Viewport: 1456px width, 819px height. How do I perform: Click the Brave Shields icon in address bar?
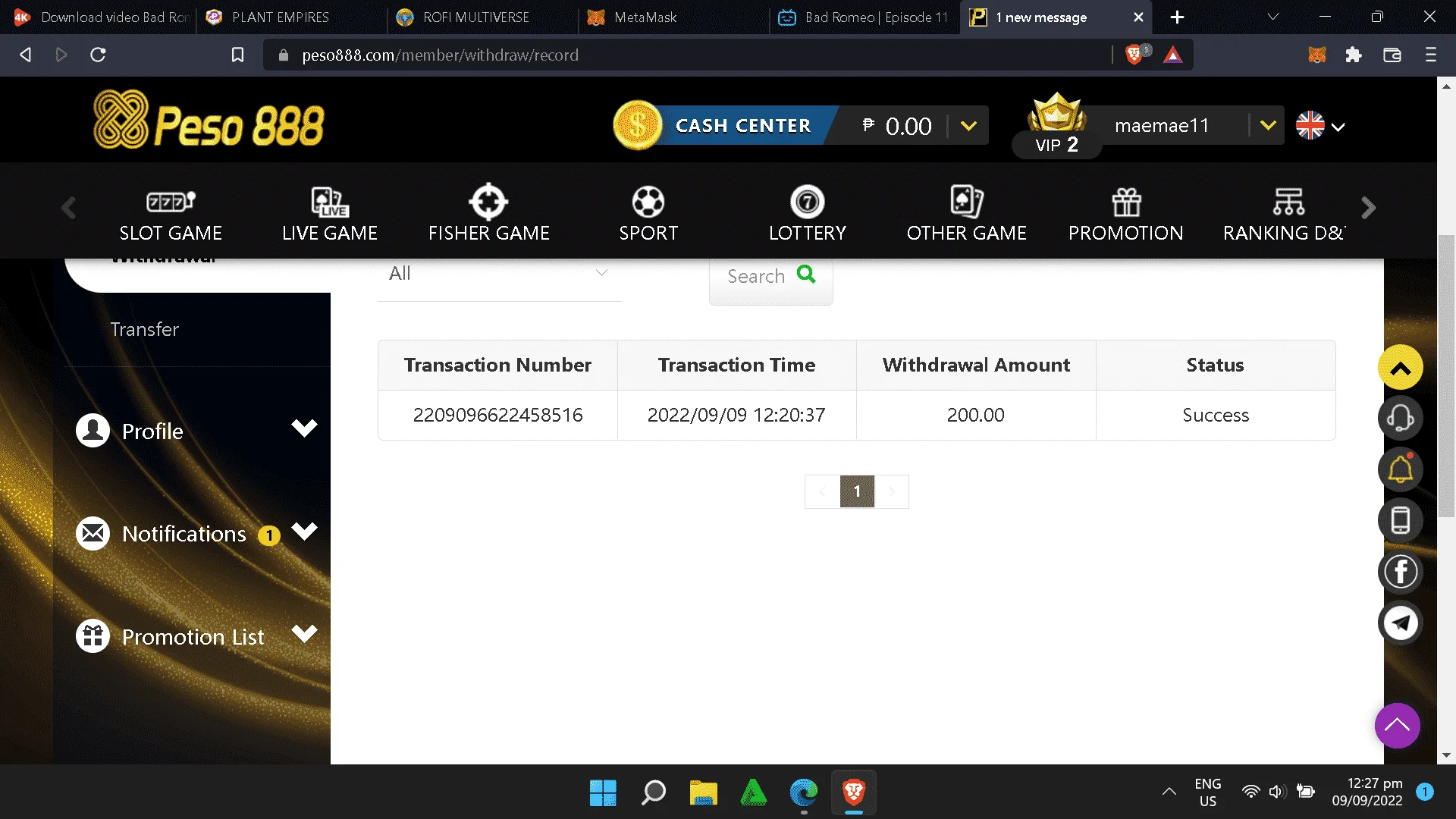(1134, 55)
